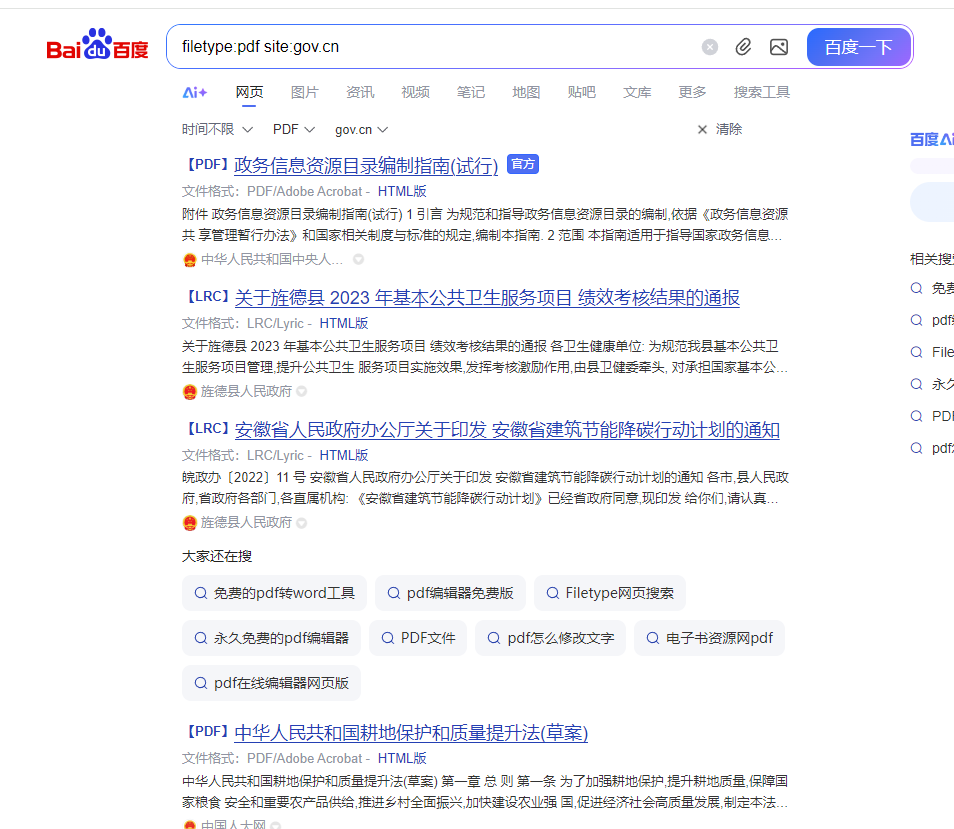
Task: Click 中国人大网 source link
Action: (233, 824)
